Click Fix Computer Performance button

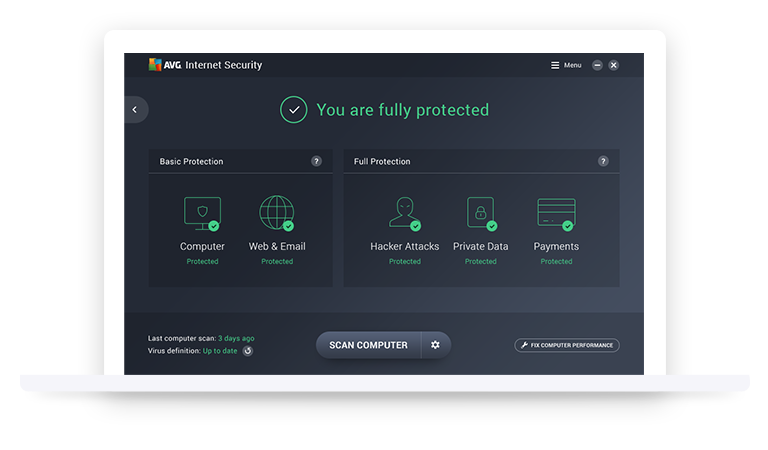[567, 345]
